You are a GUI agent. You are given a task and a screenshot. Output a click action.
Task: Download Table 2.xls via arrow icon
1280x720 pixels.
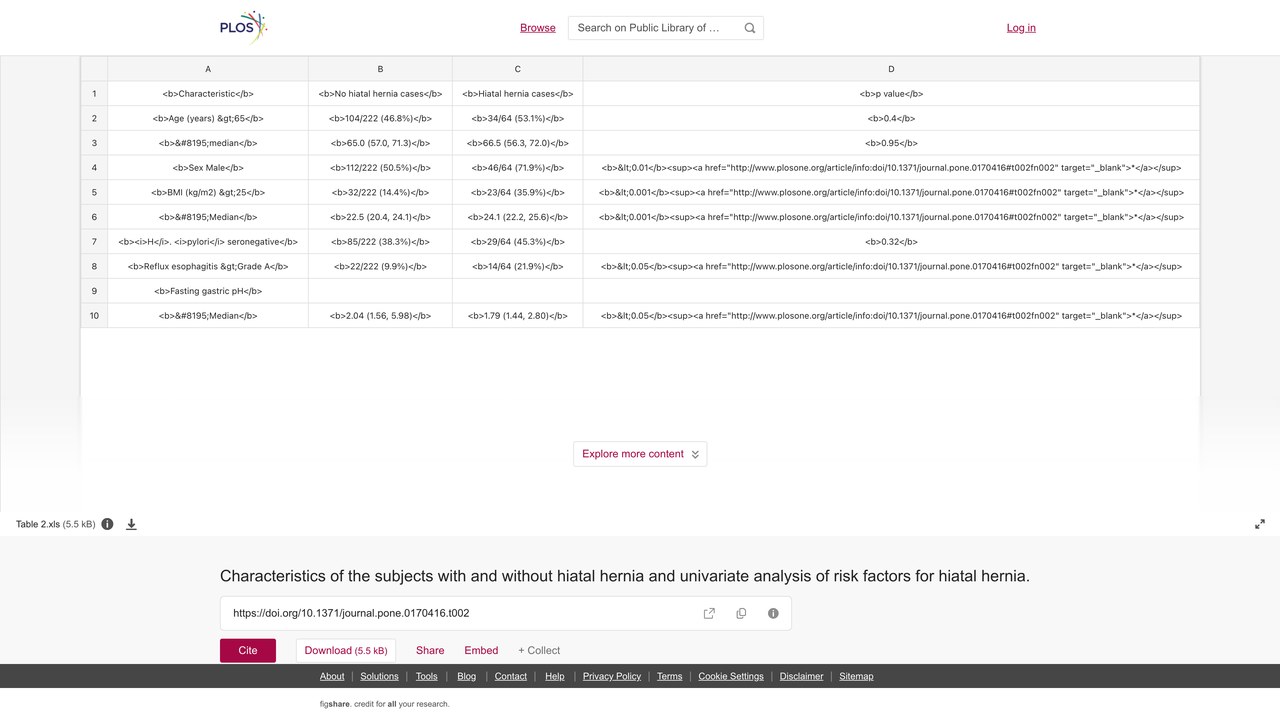tap(131, 524)
